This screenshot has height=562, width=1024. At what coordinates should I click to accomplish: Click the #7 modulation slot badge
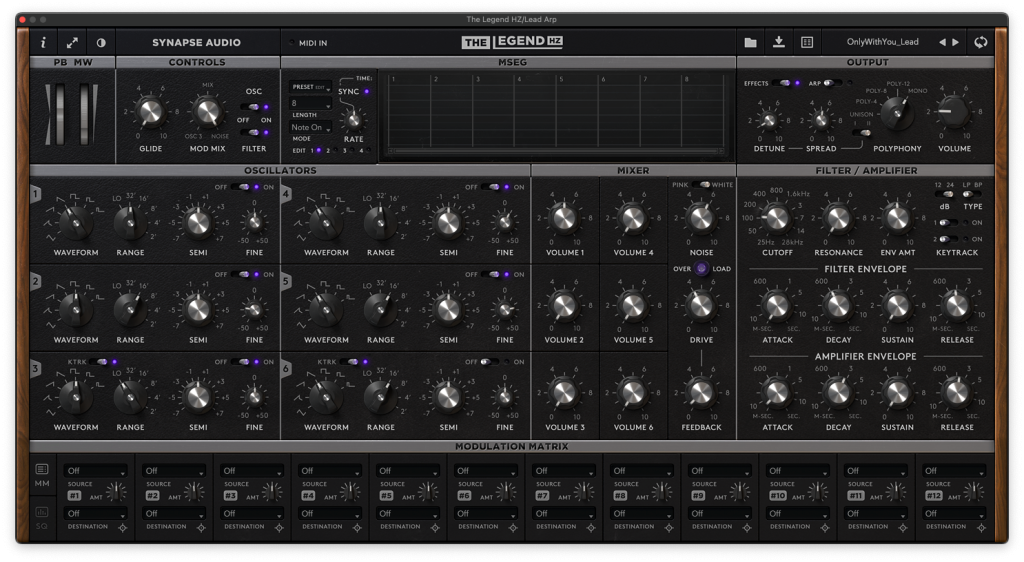pos(542,496)
